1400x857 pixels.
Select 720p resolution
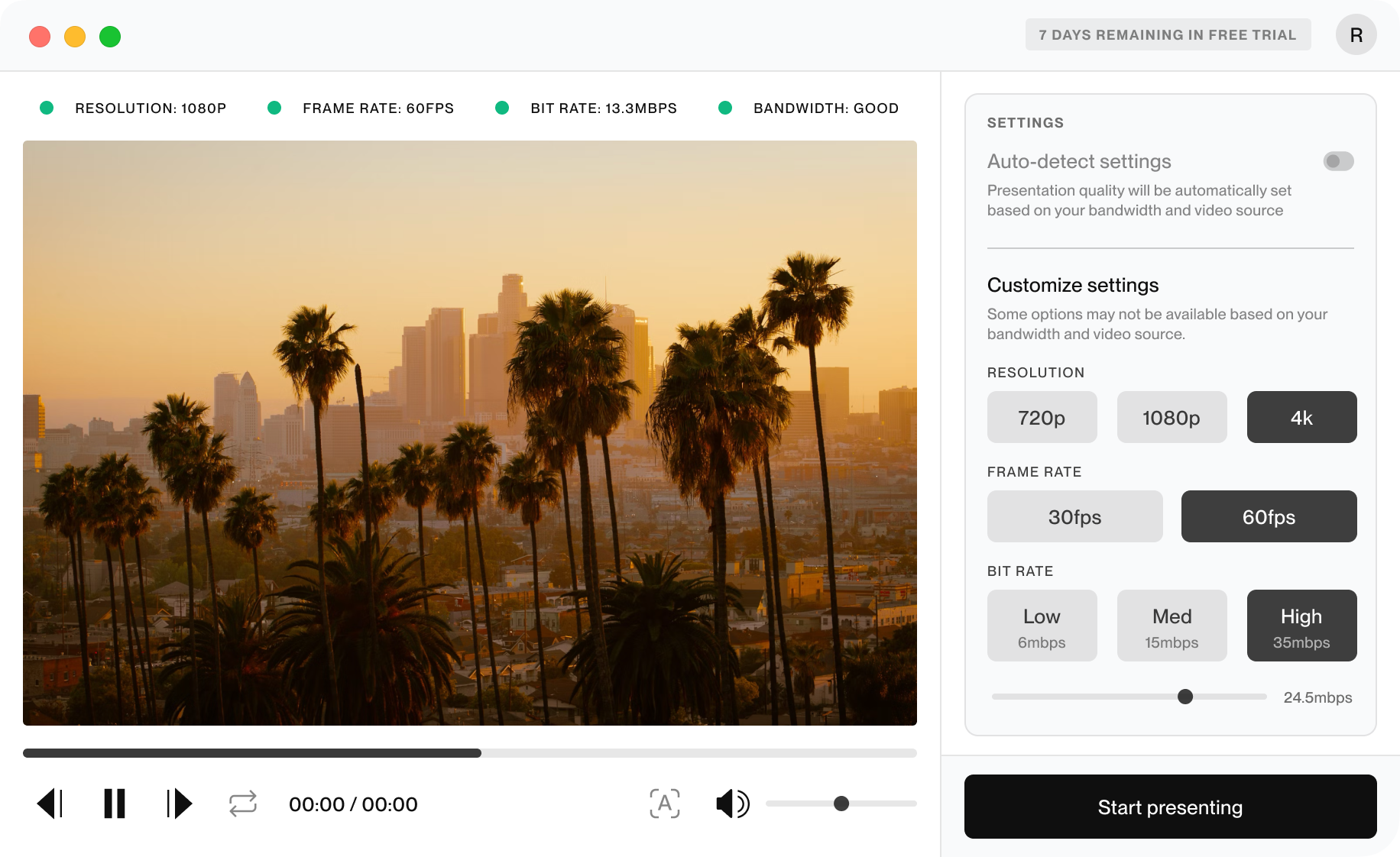pyautogui.click(x=1042, y=417)
